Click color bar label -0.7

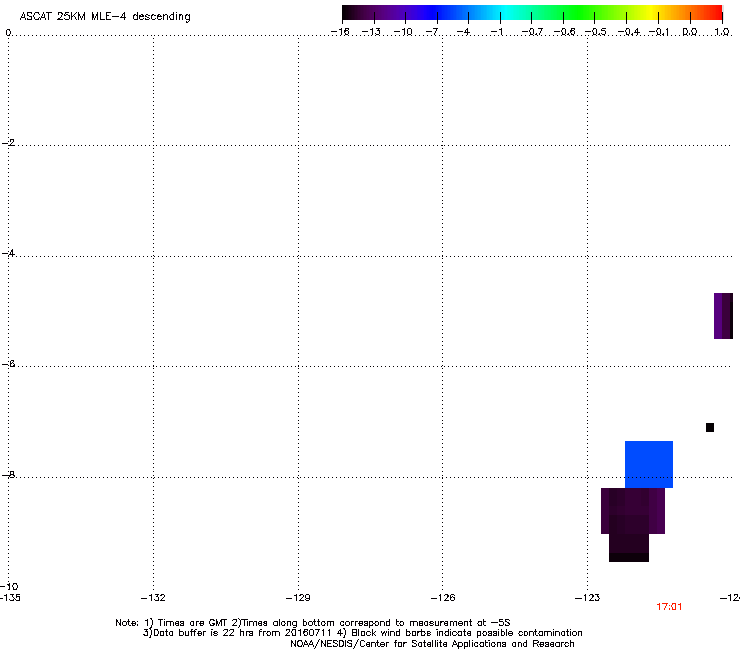click(x=532, y=32)
